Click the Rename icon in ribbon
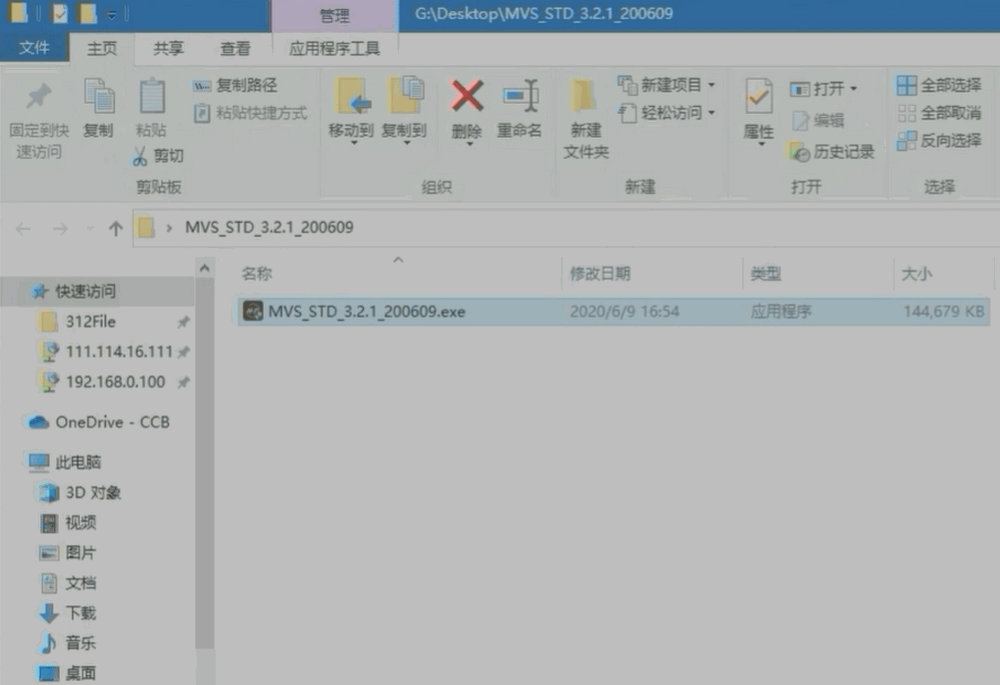This screenshot has height=685, width=1000. (x=519, y=98)
